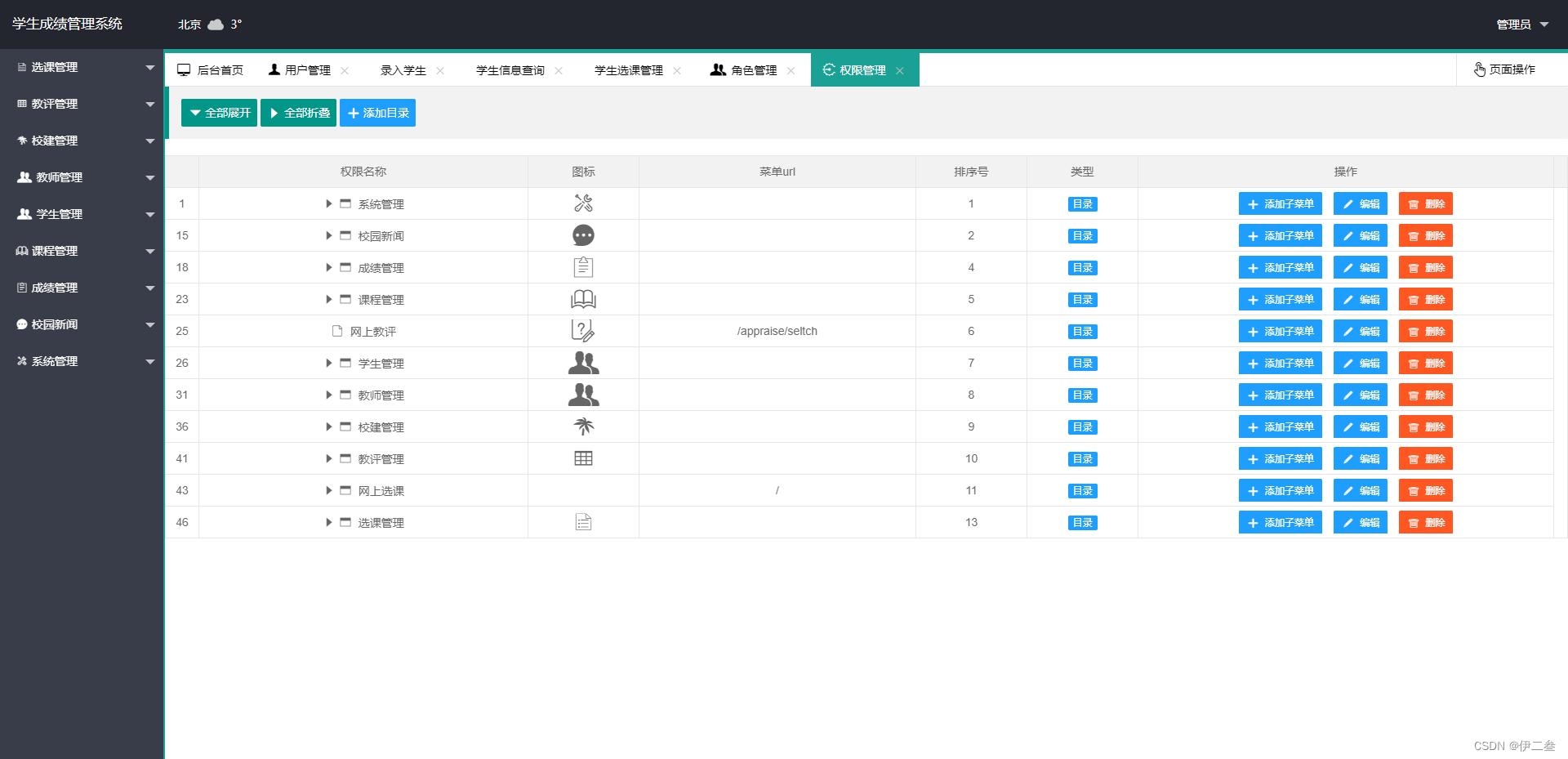1568x759 pixels.
Task: Click the chat bubble icon in 校园新闻 row
Action: (583, 235)
